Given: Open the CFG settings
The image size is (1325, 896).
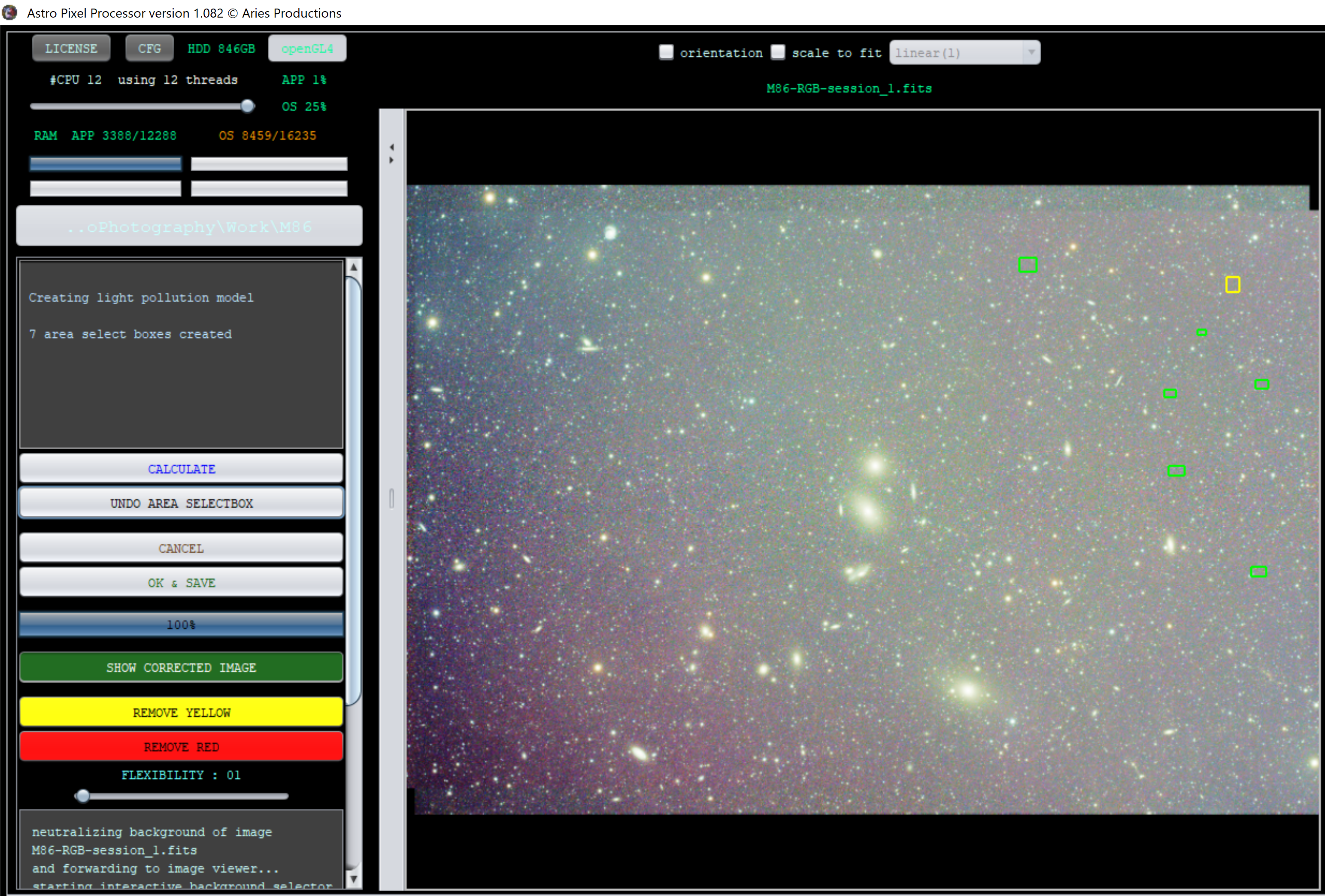Looking at the screenshot, I should (x=149, y=48).
